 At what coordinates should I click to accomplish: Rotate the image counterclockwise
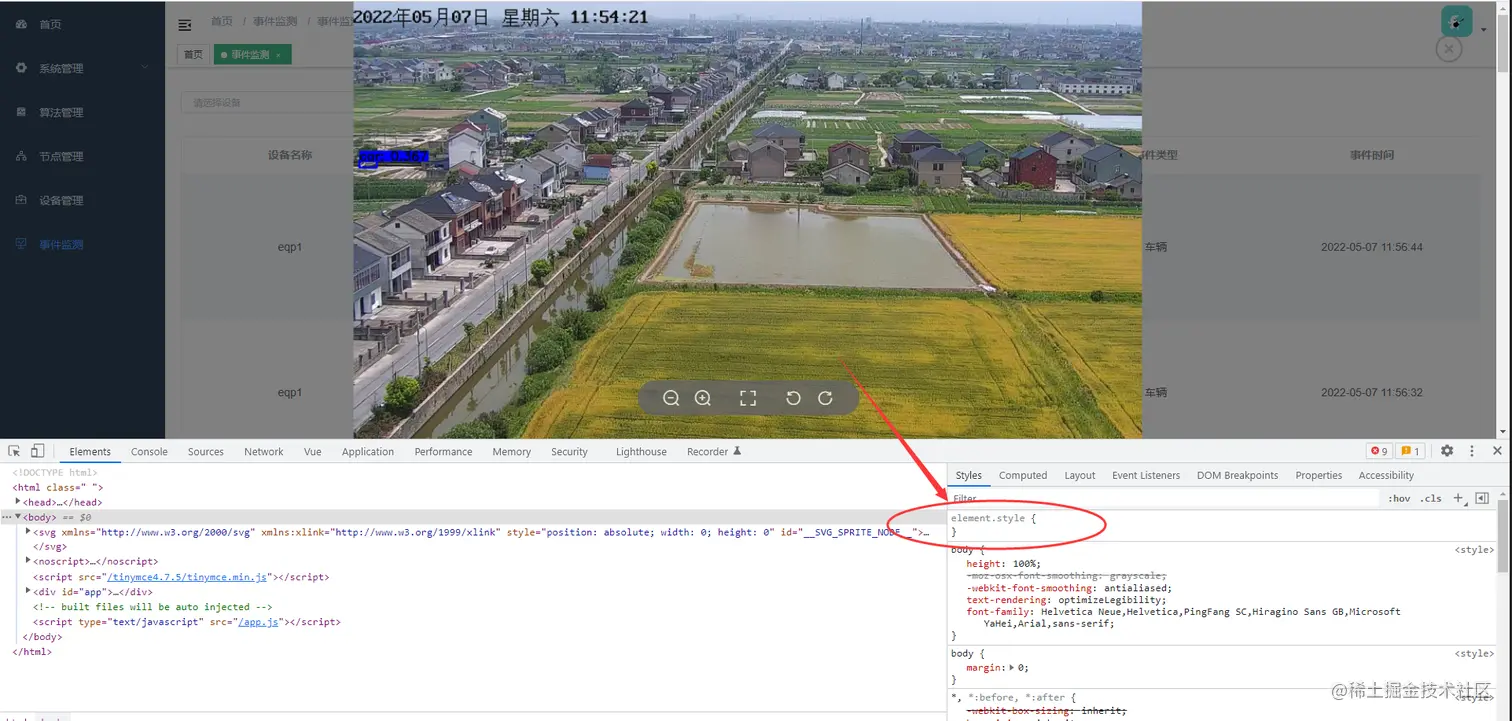pos(793,398)
